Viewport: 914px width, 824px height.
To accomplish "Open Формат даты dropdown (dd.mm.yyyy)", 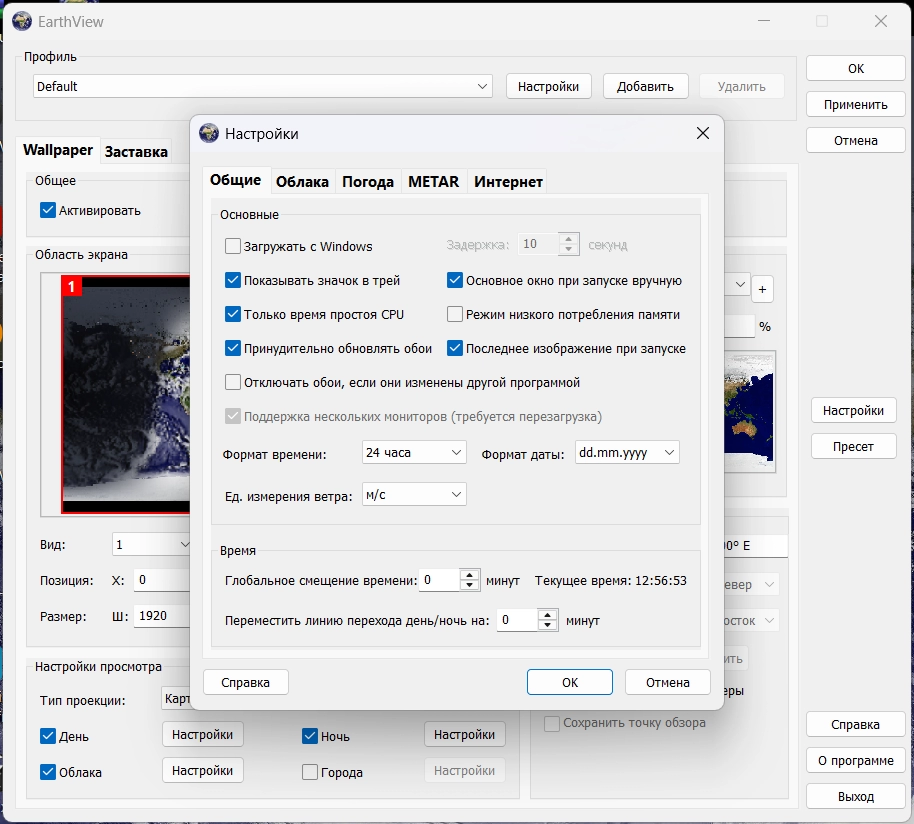I will [627, 452].
